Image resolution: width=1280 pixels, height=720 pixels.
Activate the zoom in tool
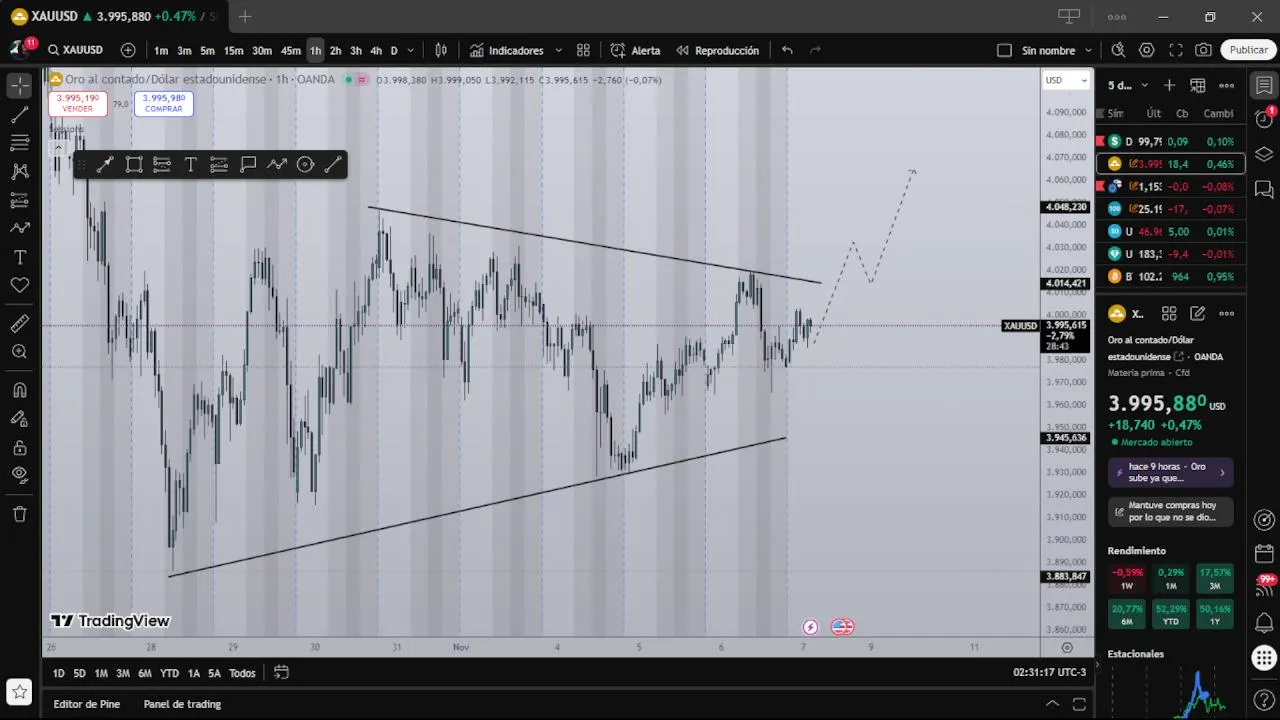19,352
